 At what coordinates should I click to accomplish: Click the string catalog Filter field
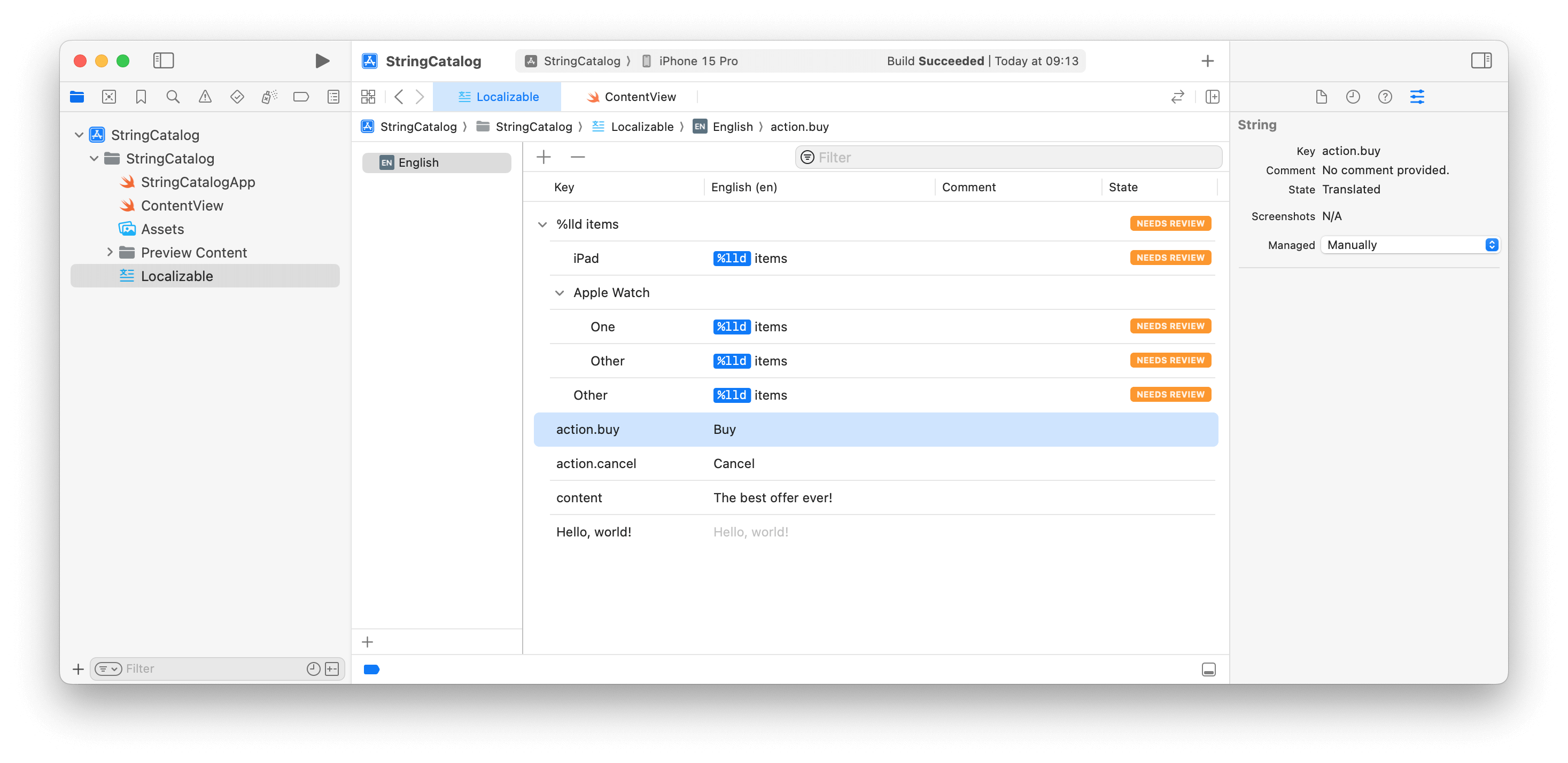pyautogui.click(x=1008, y=157)
